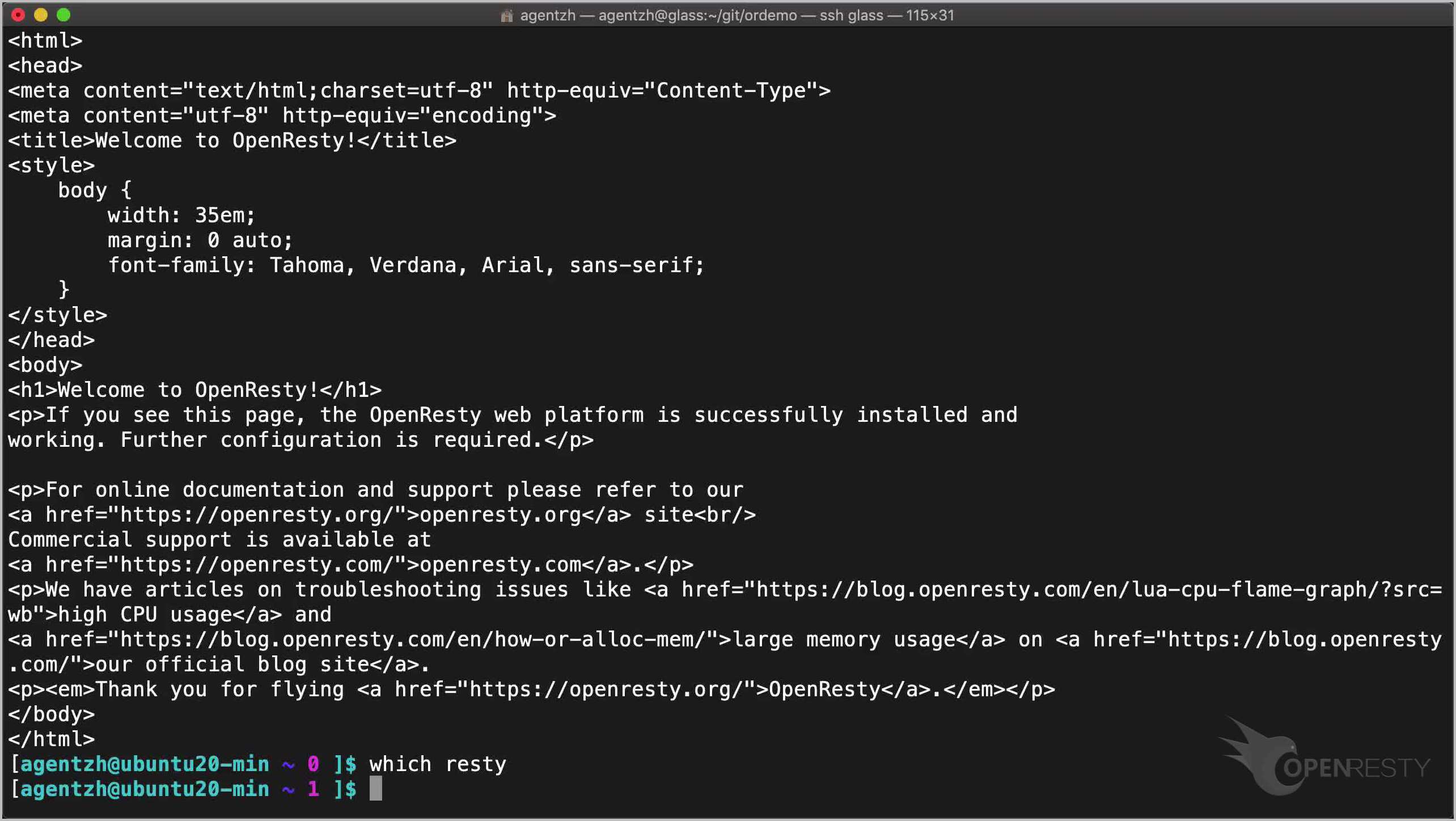Place cursor at the block cursor prompt
The width and height of the screenshot is (1456, 821).
point(375,789)
